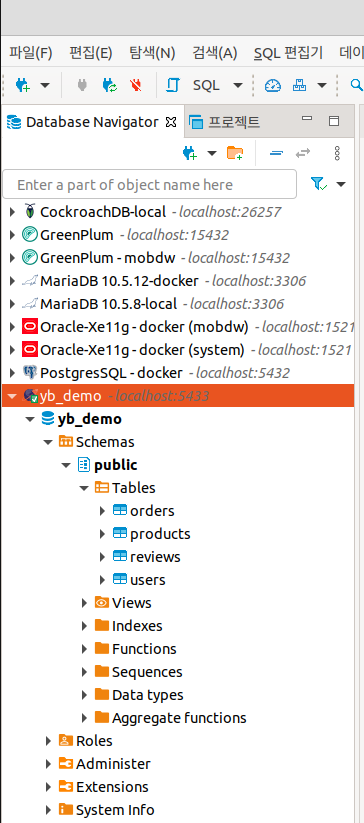Click the New Database Connection toolbar icon

pyautogui.click(x=23, y=85)
